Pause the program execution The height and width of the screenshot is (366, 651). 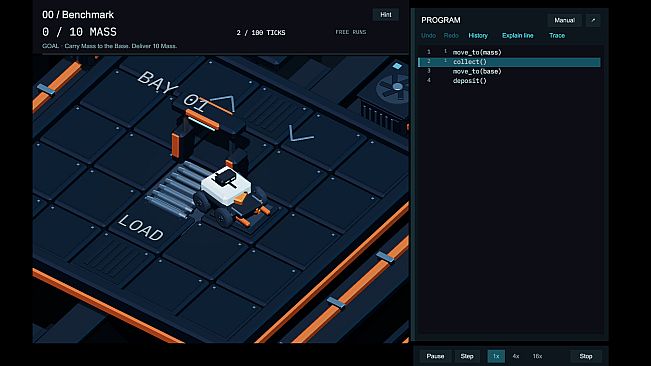[x=435, y=356]
